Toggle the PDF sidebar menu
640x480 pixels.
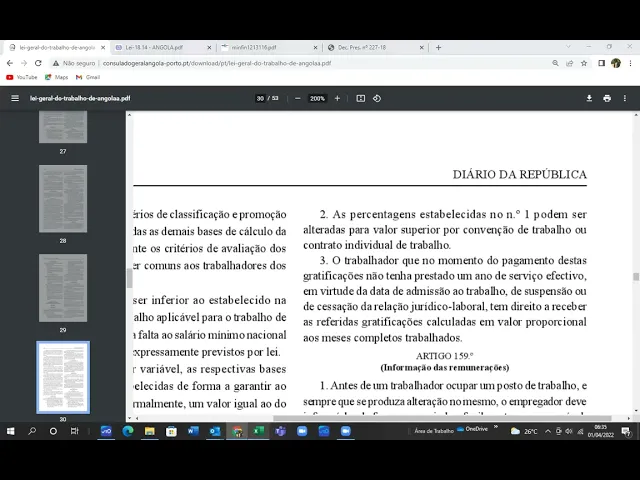pyautogui.click(x=15, y=98)
